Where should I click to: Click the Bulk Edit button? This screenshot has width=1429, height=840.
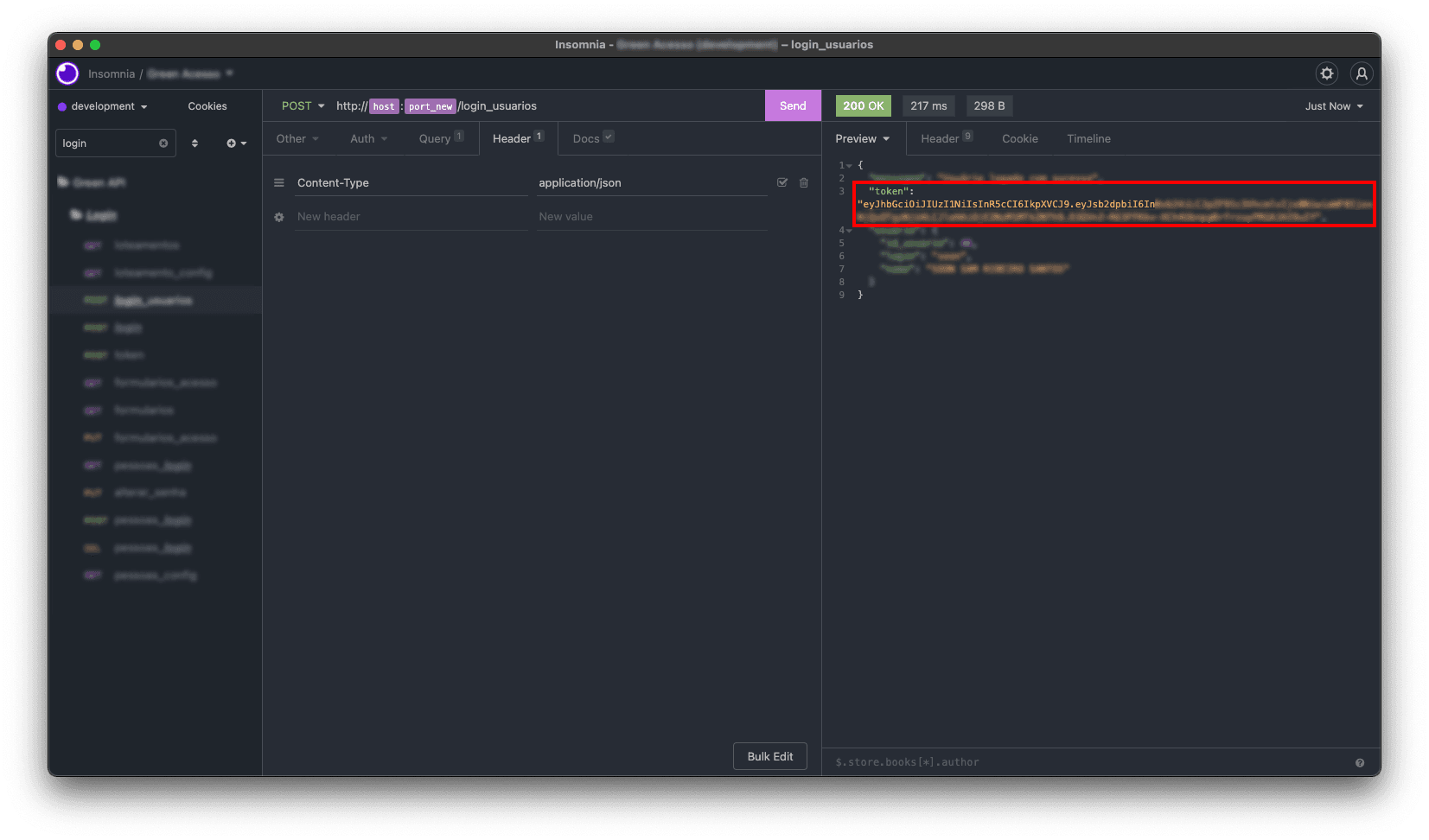click(769, 757)
